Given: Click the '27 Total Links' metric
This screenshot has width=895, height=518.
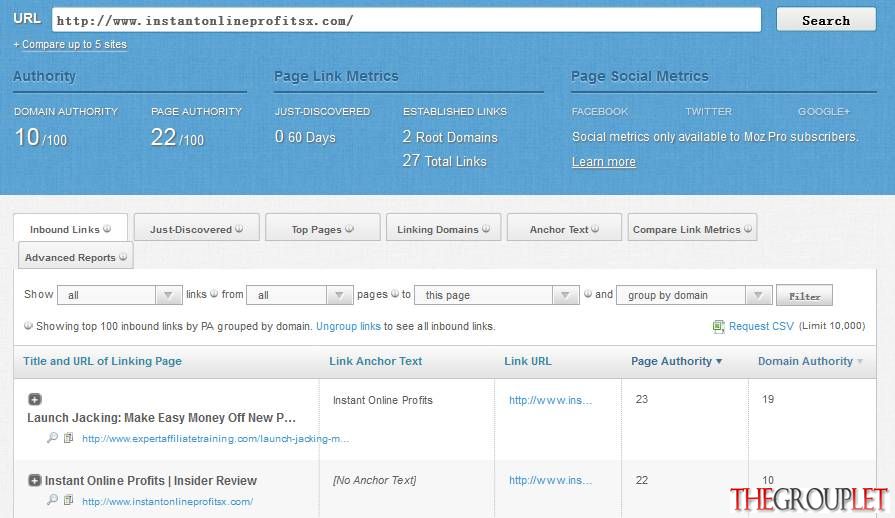Looking at the screenshot, I should [444, 161].
